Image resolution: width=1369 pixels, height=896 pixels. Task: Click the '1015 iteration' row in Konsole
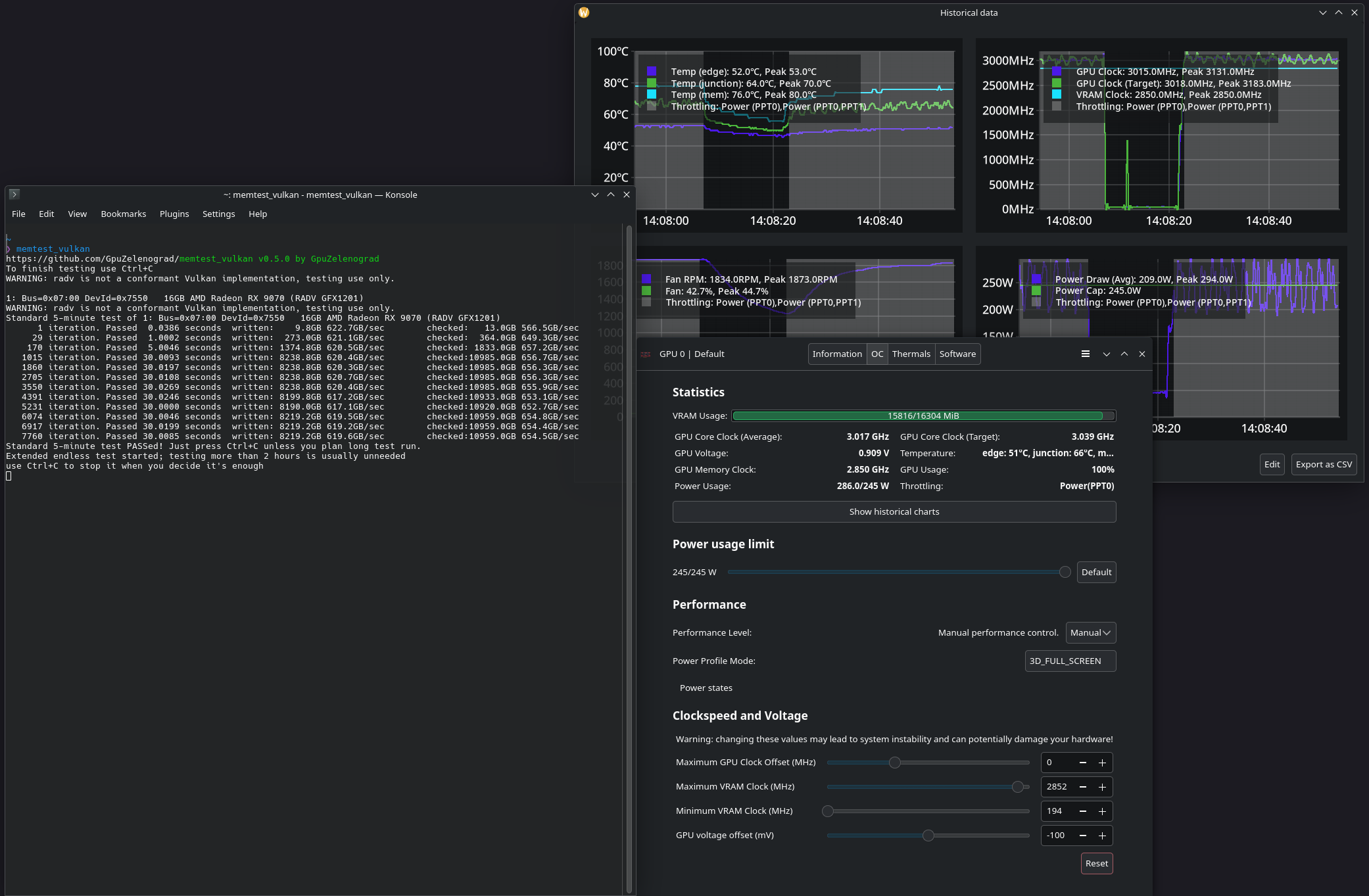[x=293, y=358]
